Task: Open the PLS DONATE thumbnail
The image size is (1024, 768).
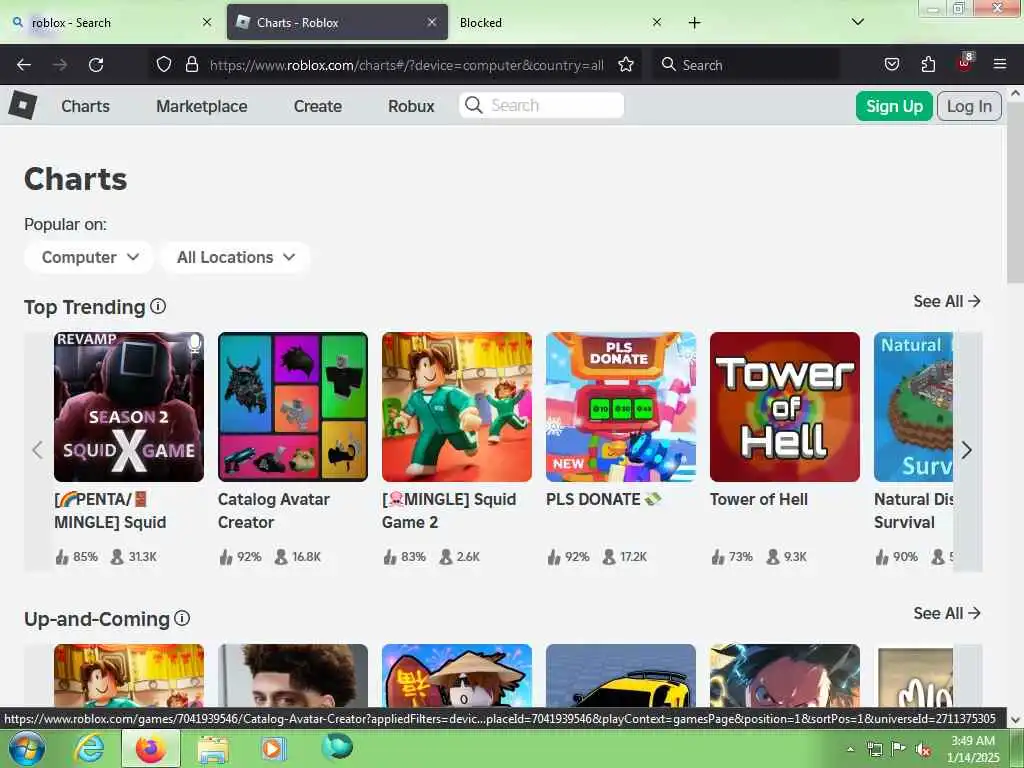Action: click(621, 407)
